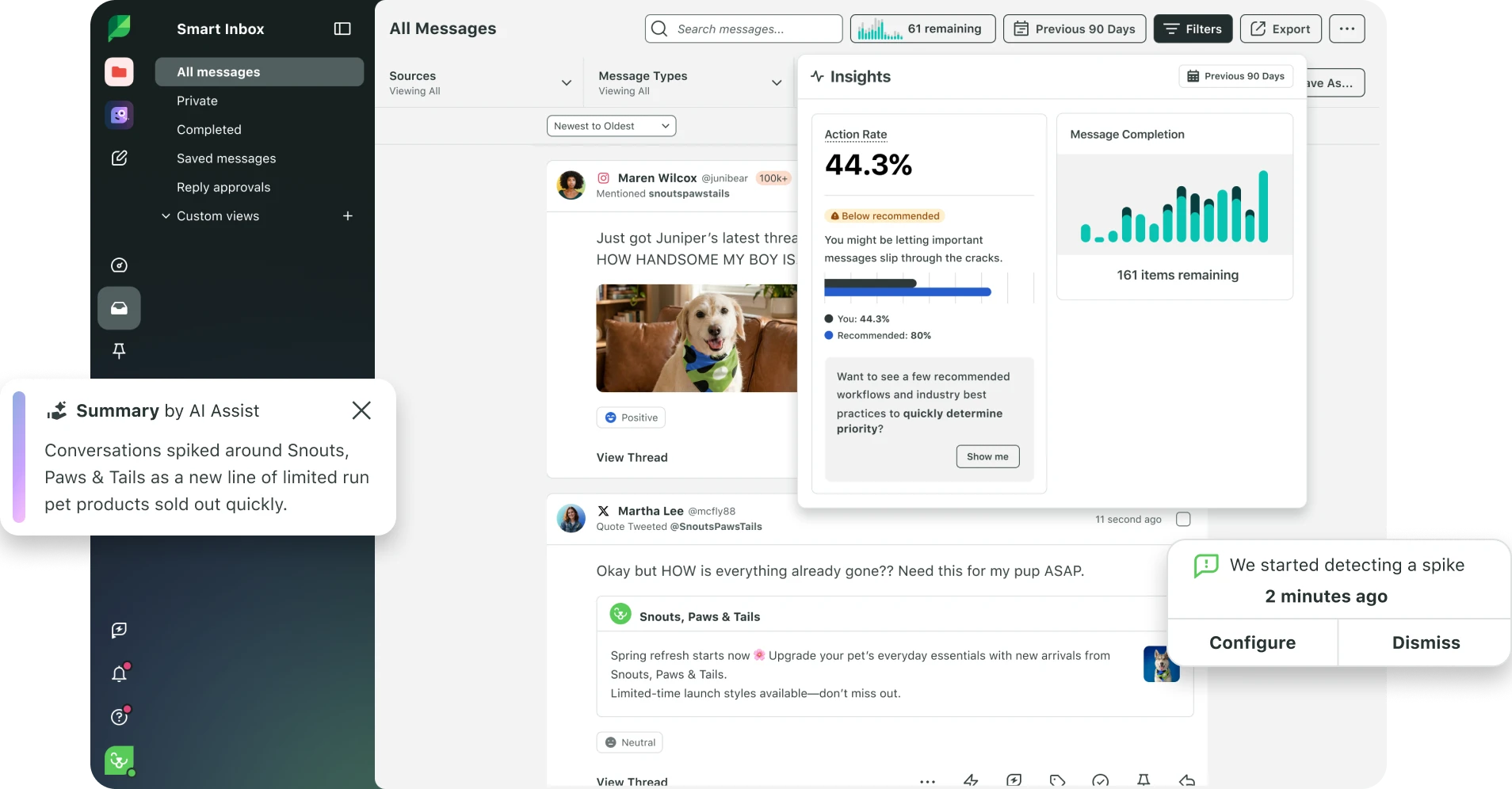
Task: Dismiss the spike detection alert
Action: [1426, 642]
